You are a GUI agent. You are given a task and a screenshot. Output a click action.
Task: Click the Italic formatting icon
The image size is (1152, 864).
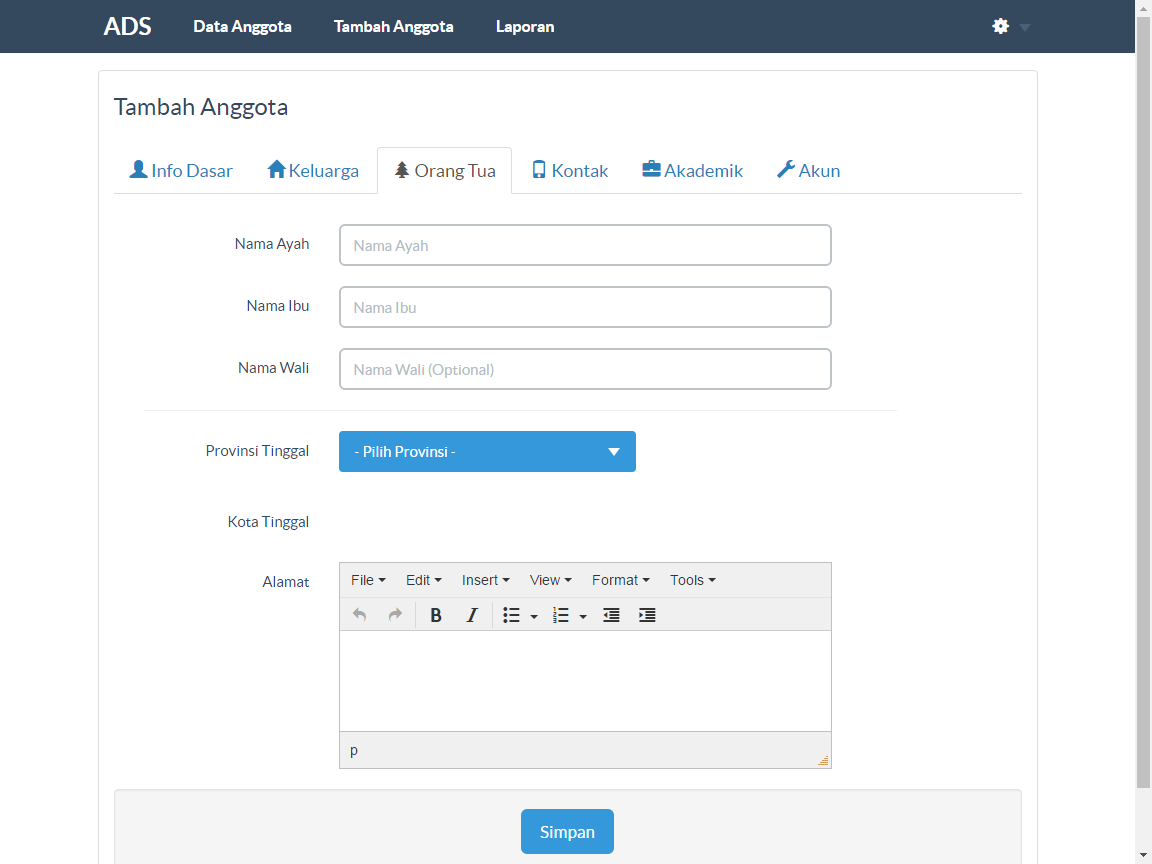click(472, 615)
